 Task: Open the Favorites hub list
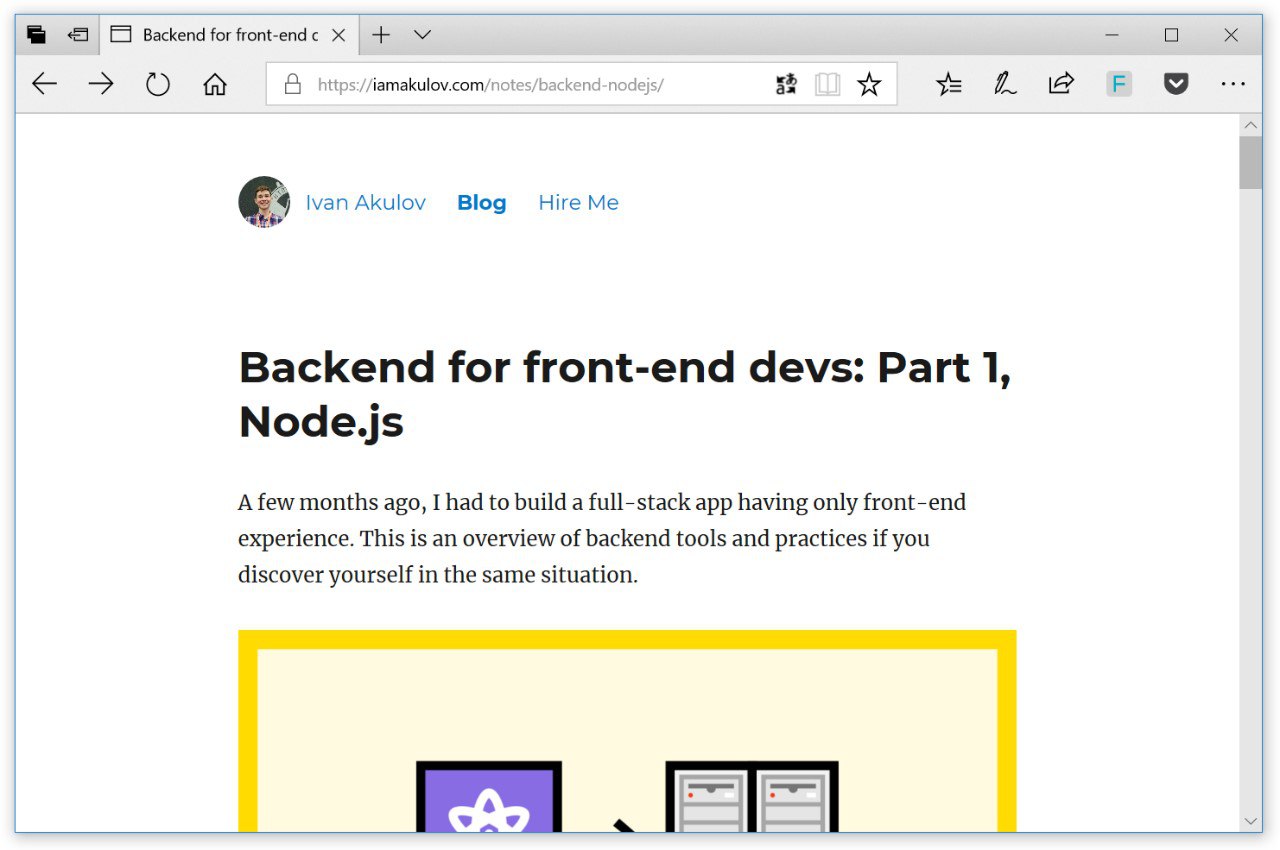tap(949, 85)
